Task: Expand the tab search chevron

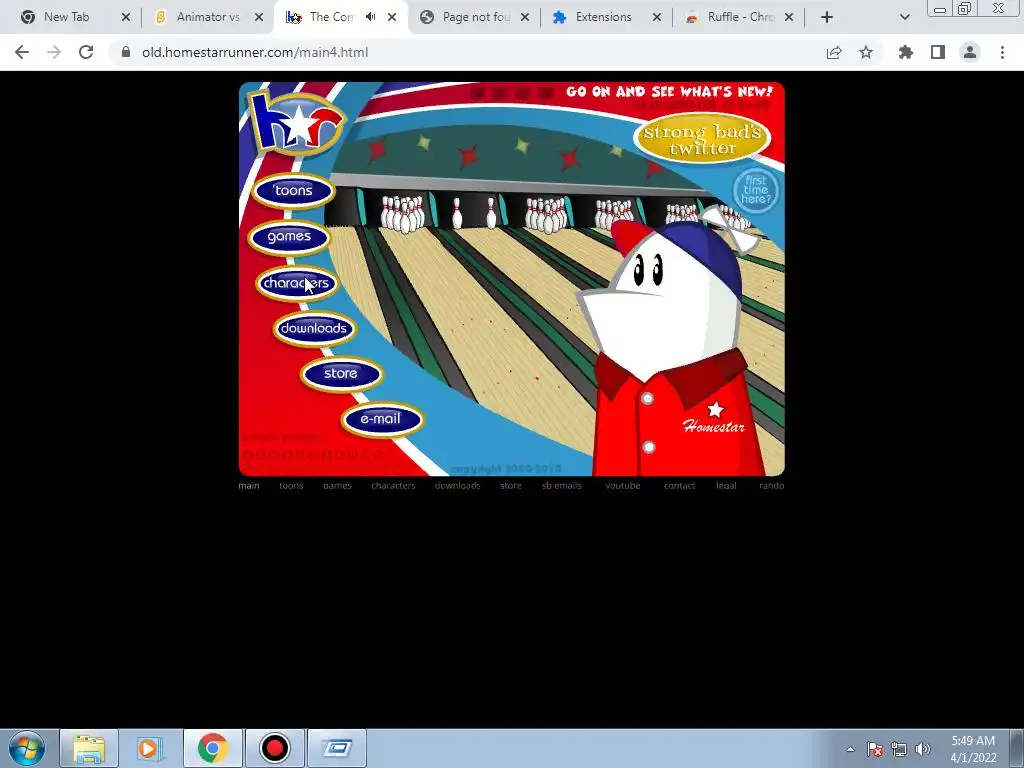Action: 904,17
